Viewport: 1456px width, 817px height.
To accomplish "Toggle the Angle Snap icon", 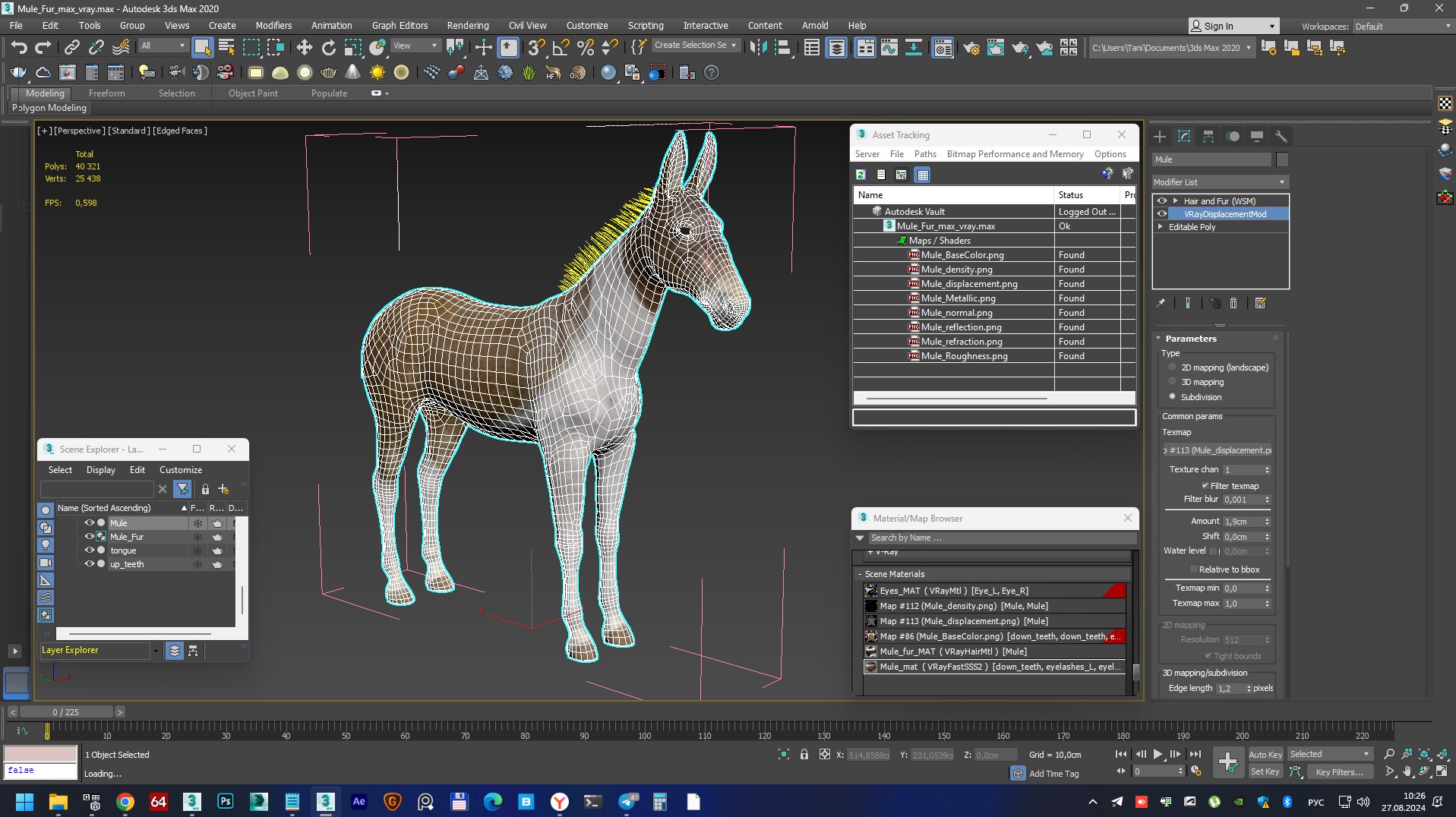I will coord(561,48).
